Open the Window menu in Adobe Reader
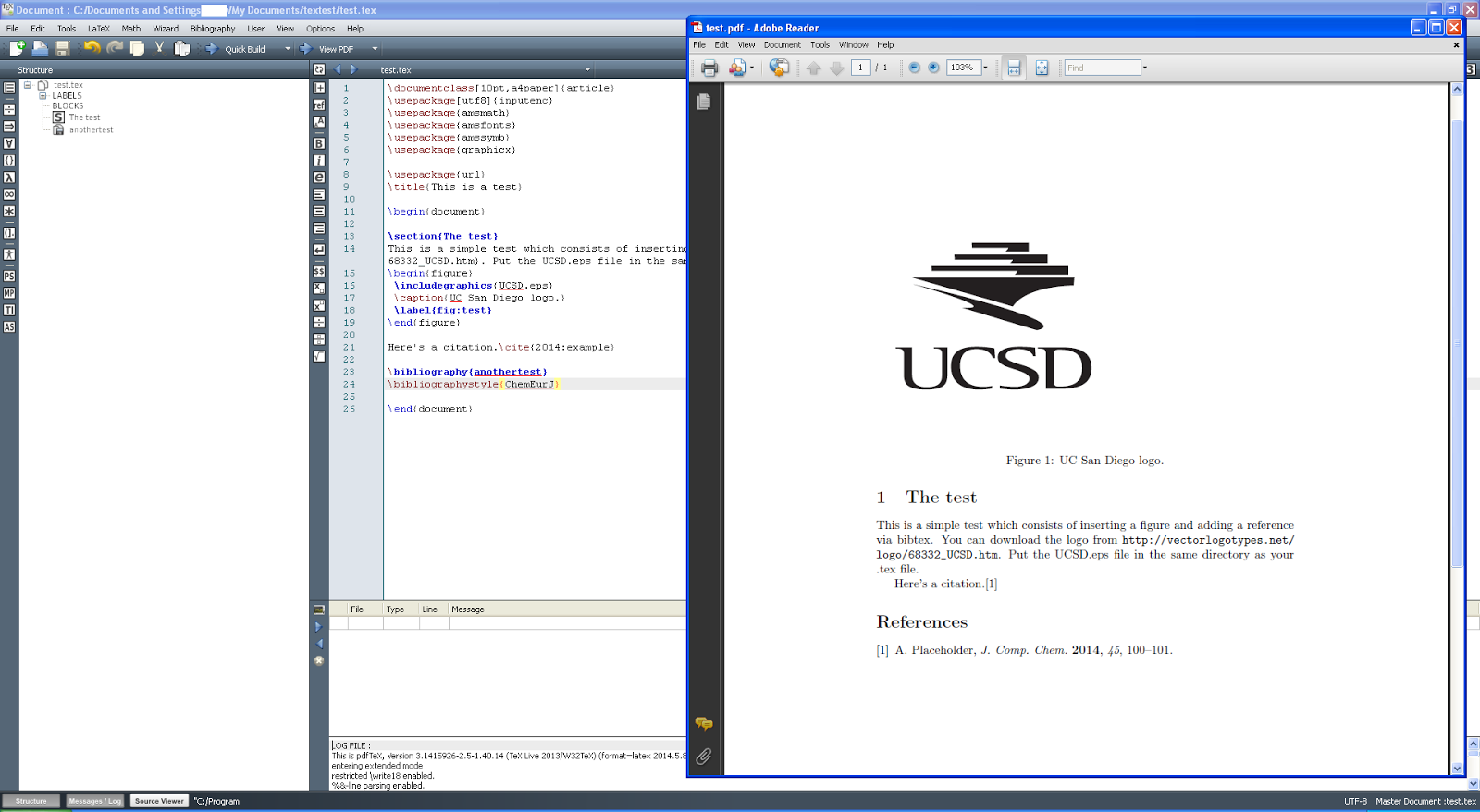 pyautogui.click(x=854, y=44)
